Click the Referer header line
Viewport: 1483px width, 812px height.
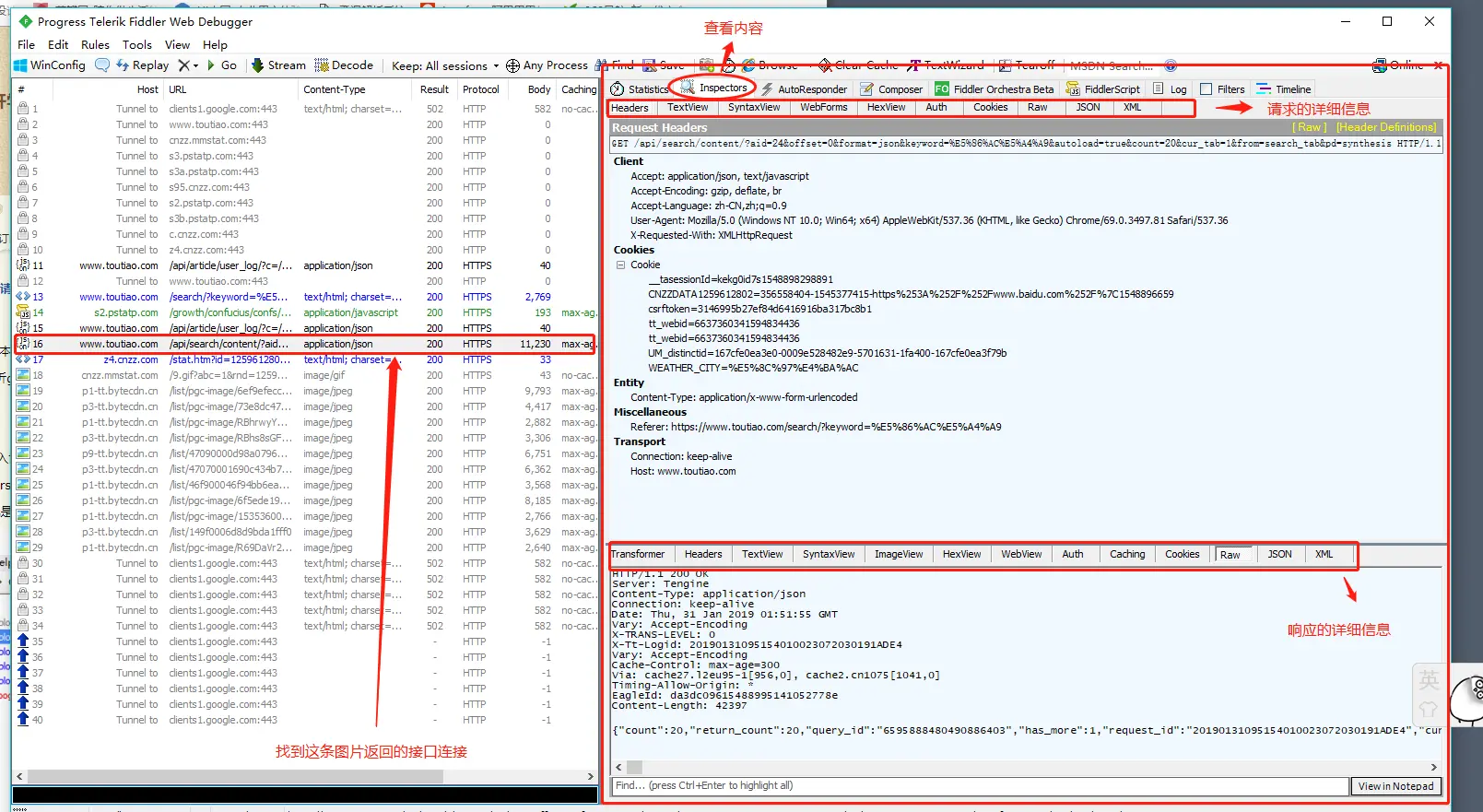pos(816,427)
